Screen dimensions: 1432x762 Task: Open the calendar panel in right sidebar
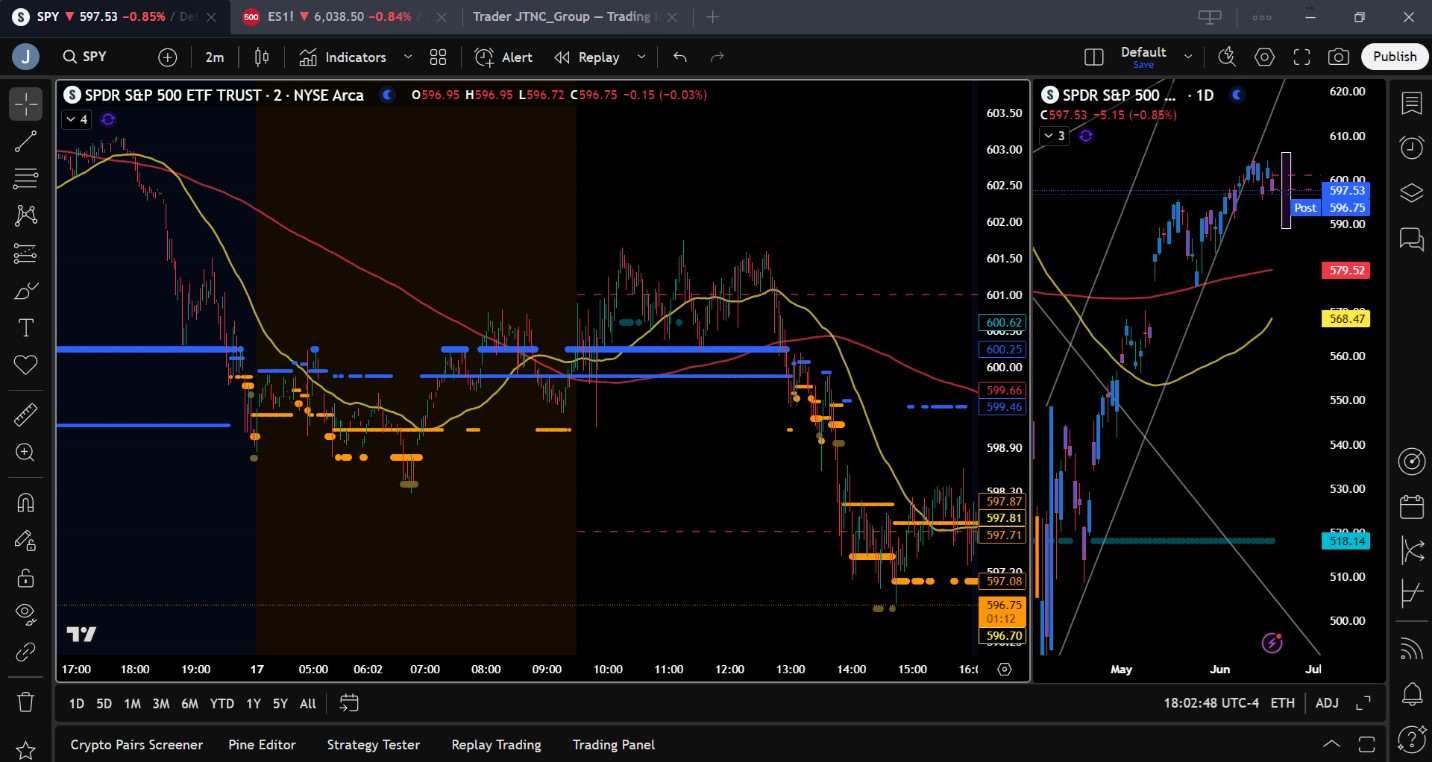1412,506
